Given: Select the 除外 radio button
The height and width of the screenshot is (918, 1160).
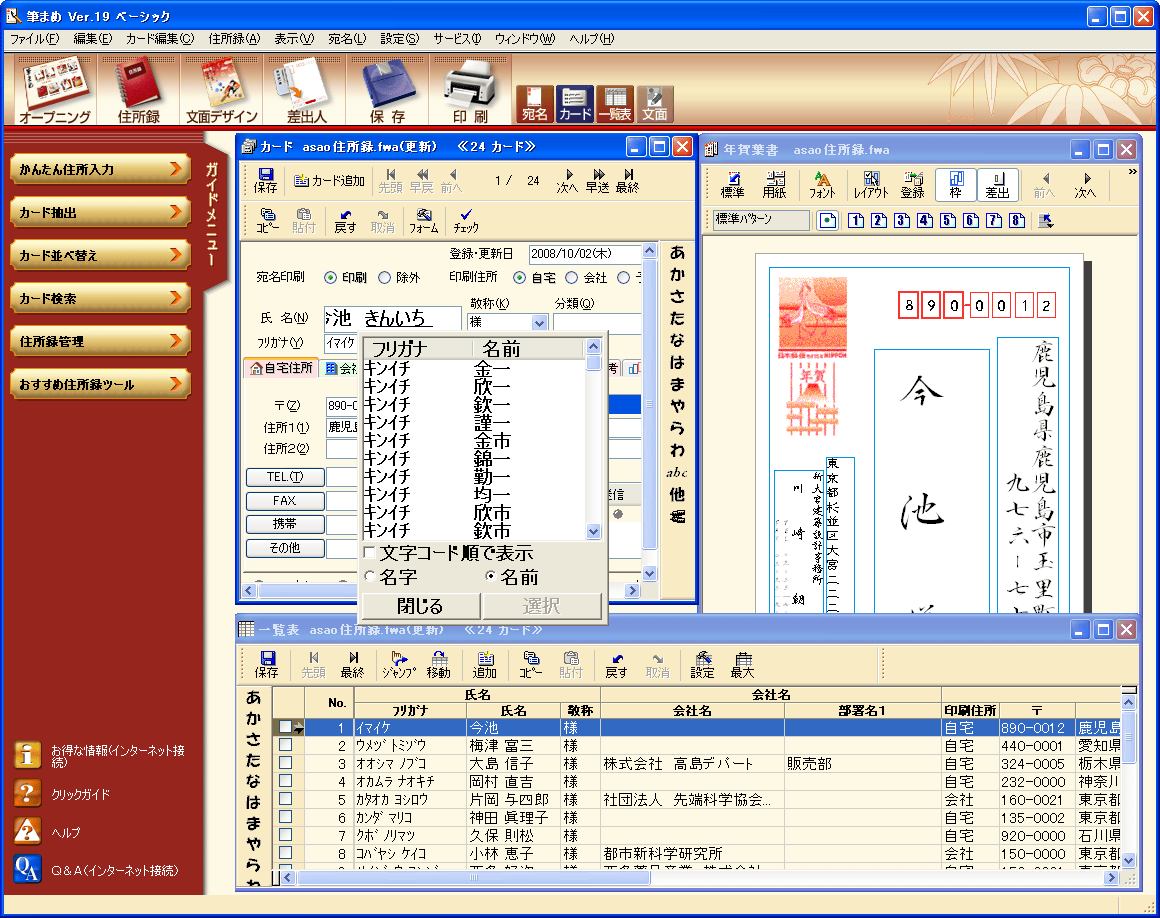Looking at the screenshot, I should [385, 278].
